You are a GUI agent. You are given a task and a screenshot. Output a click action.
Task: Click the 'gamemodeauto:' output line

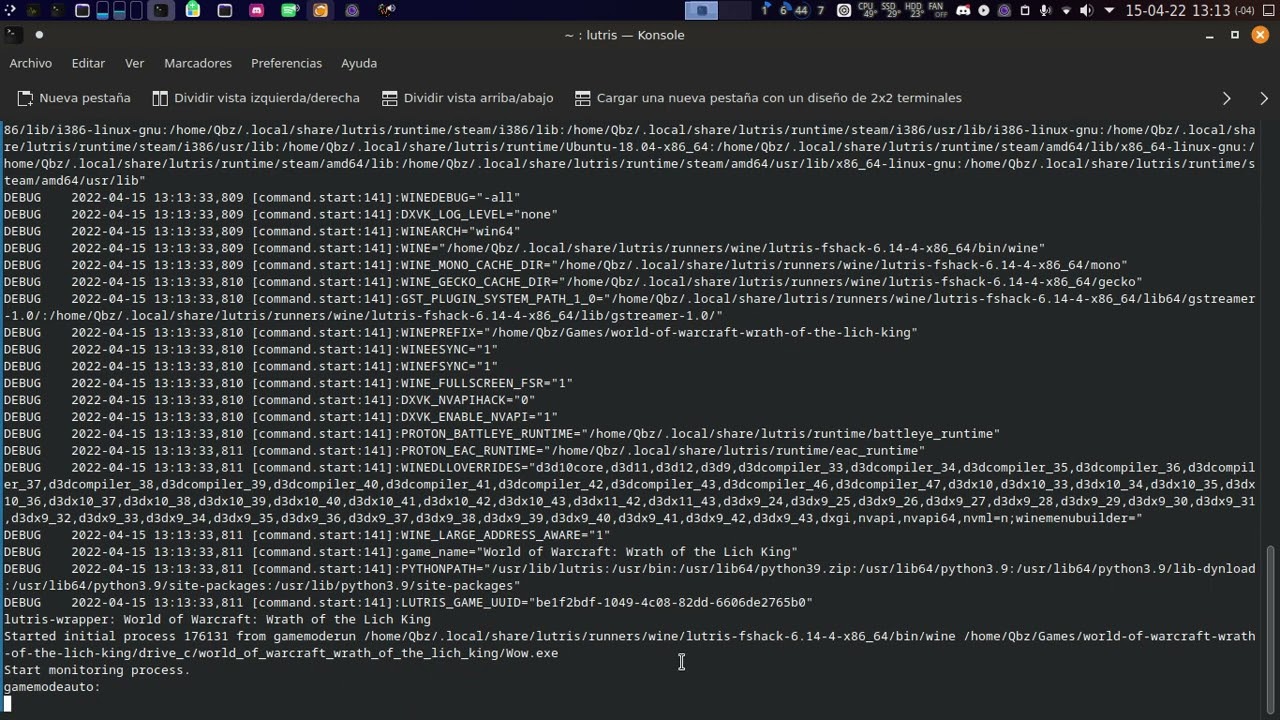[52, 687]
